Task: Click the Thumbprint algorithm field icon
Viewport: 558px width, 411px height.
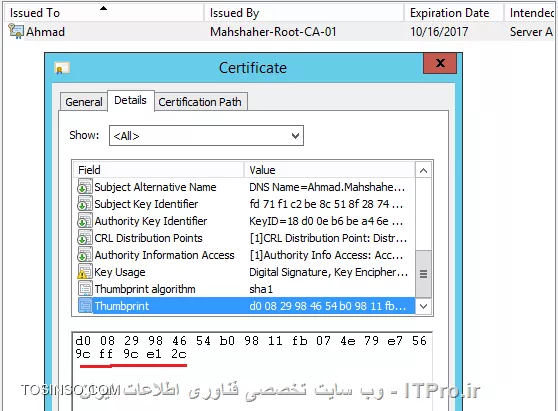Action: click(x=85, y=289)
